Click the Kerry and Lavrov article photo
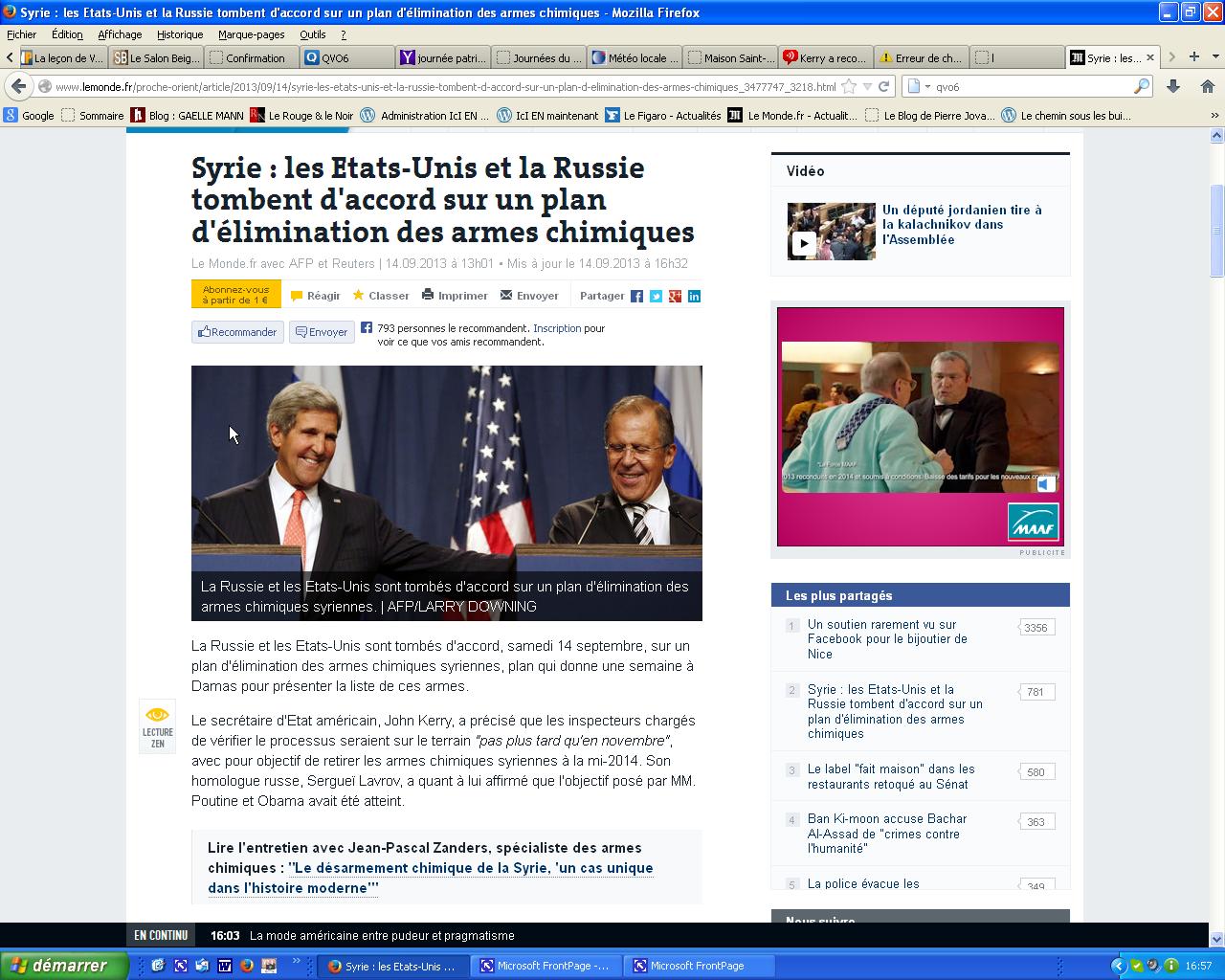Viewport: 1225px width, 980px height. [447, 493]
